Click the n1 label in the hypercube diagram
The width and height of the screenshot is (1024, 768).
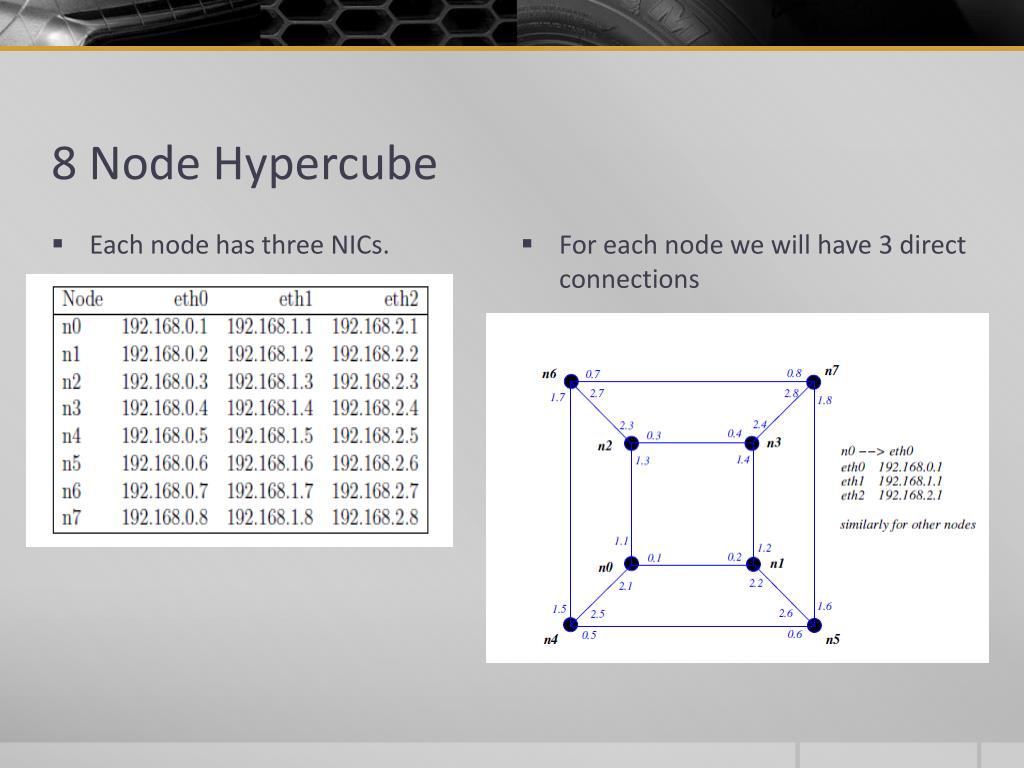coord(776,564)
